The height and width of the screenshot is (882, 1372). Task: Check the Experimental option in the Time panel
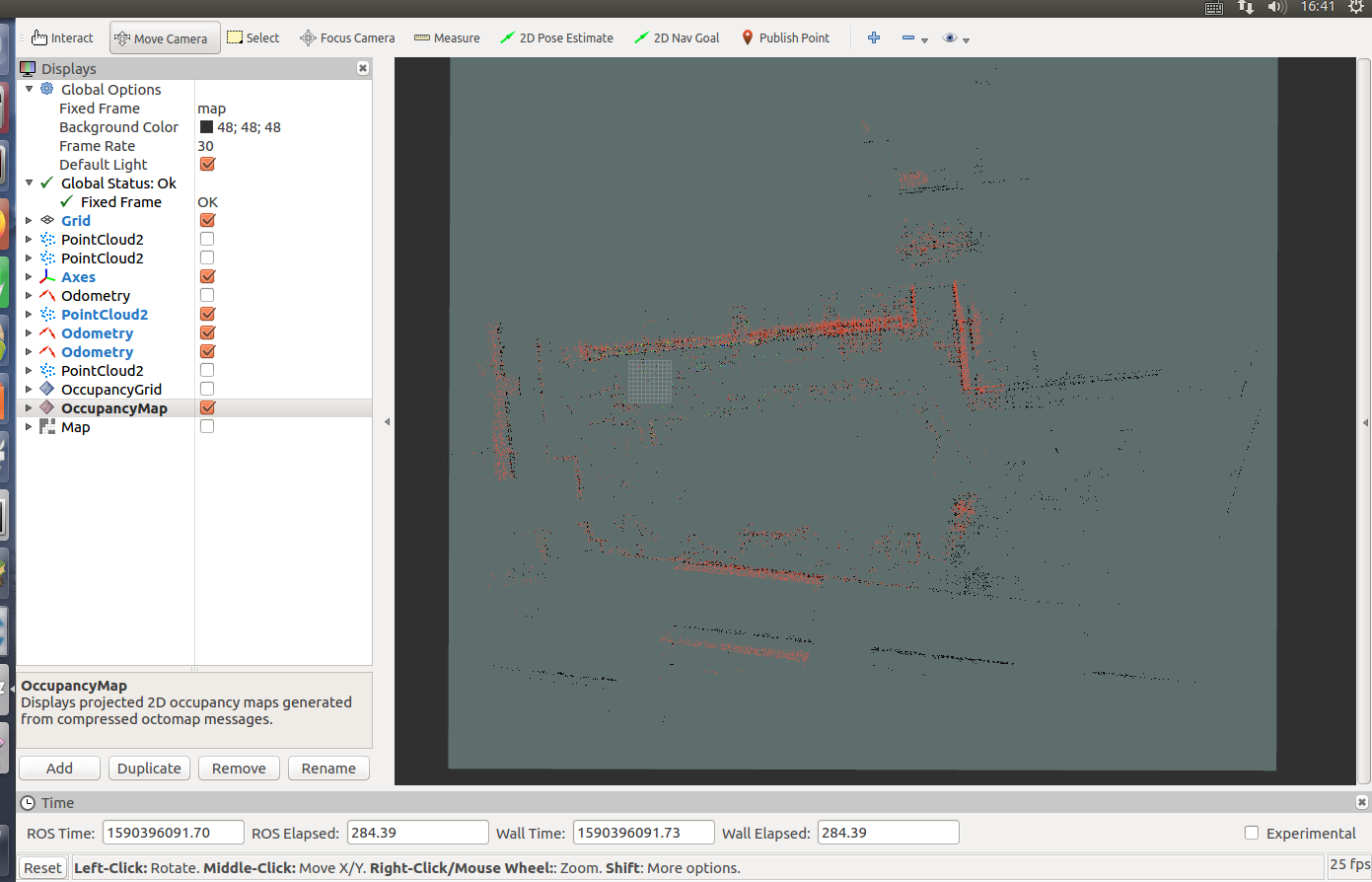(1251, 833)
